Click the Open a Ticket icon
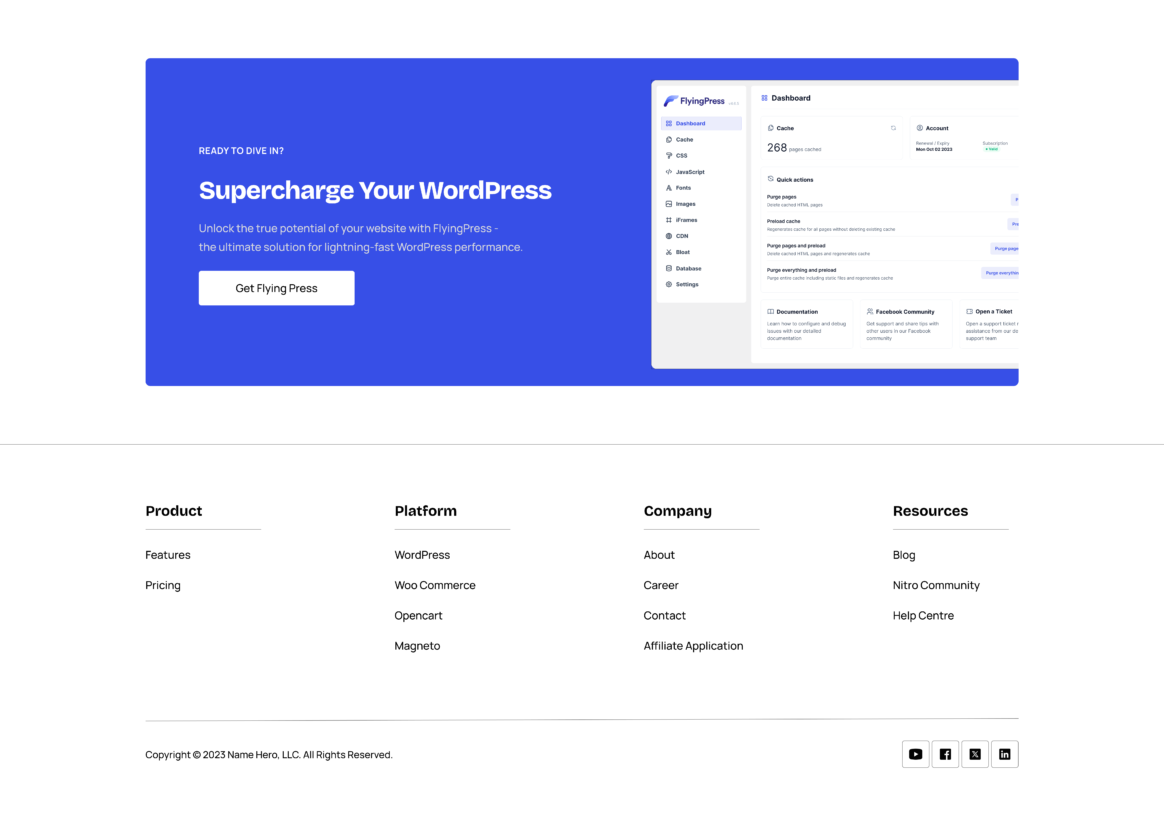1164x826 pixels. point(970,312)
